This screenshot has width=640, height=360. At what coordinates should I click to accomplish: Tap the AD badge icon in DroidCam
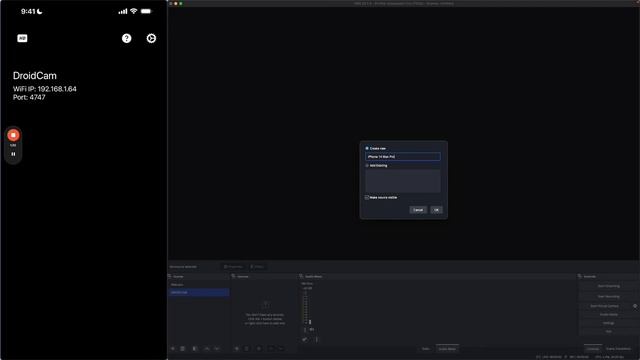point(22,38)
